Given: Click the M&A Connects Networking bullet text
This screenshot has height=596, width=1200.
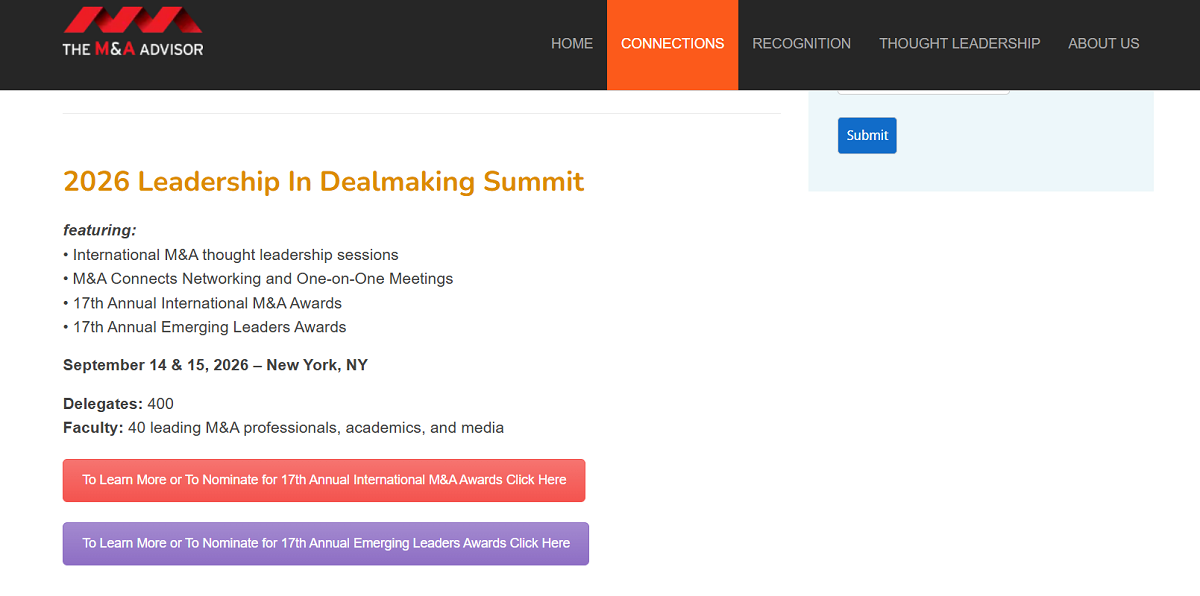Looking at the screenshot, I should [259, 278].
